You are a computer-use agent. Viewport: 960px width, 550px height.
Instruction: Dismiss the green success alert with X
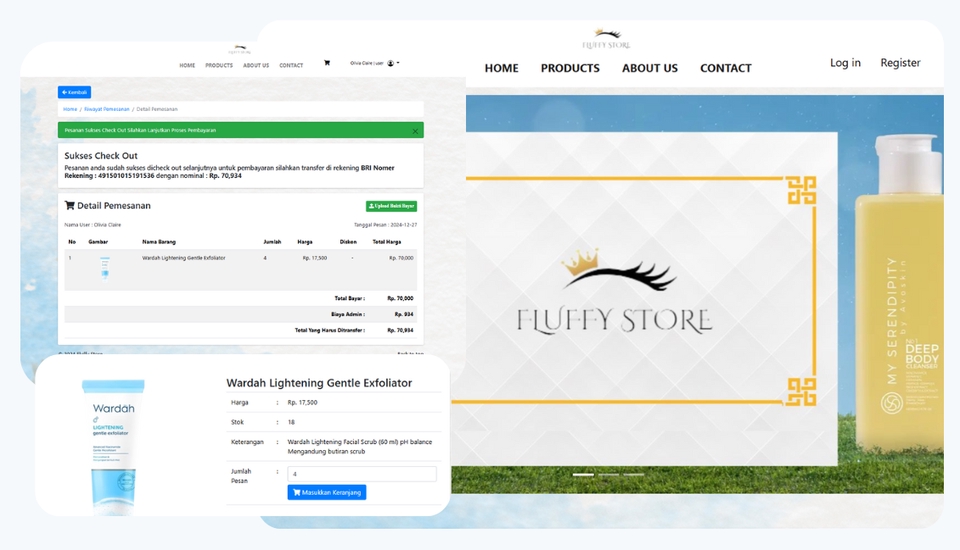point(415,131)
